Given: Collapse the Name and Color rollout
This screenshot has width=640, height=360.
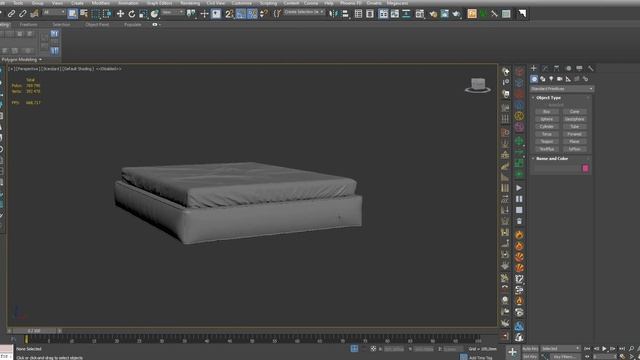Looking at the screenshot, I should 552,158.
